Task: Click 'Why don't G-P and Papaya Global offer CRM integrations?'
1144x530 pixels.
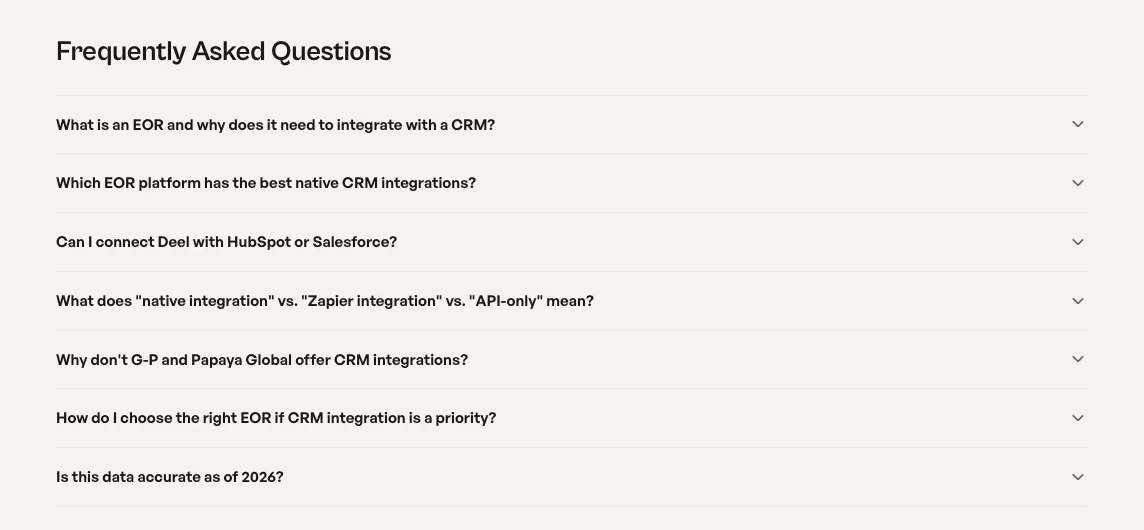Action: (x=262, y=360)
